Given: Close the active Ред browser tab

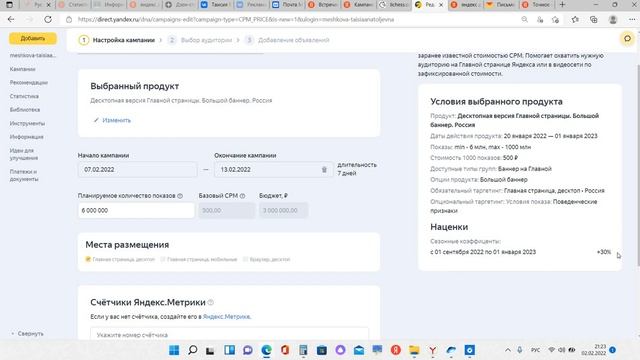Looking at the screenshot, I should [x=441, y=5].
